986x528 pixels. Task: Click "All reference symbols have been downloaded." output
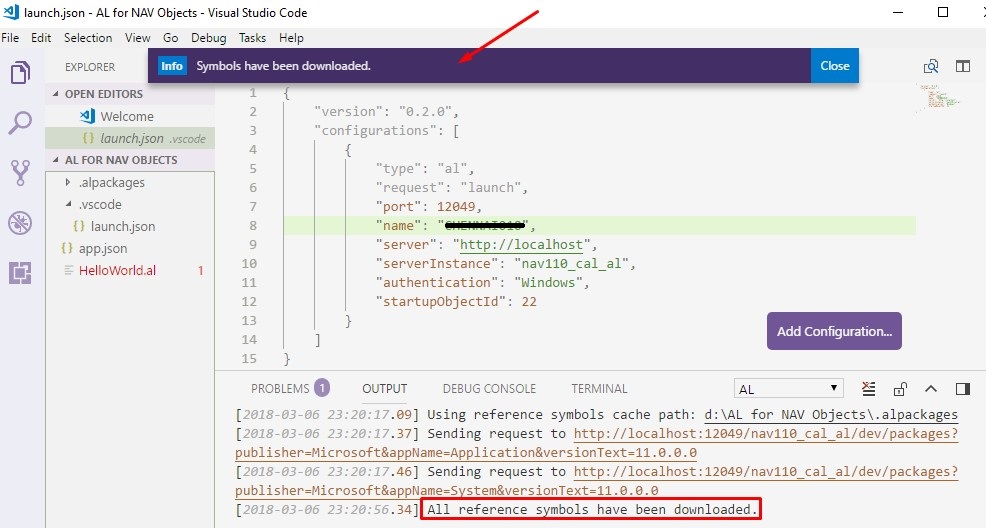pos(592,509)
